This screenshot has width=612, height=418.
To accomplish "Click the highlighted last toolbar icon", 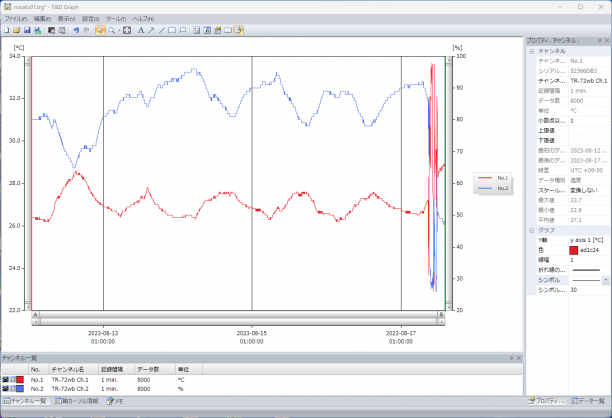I will (238, 30).
